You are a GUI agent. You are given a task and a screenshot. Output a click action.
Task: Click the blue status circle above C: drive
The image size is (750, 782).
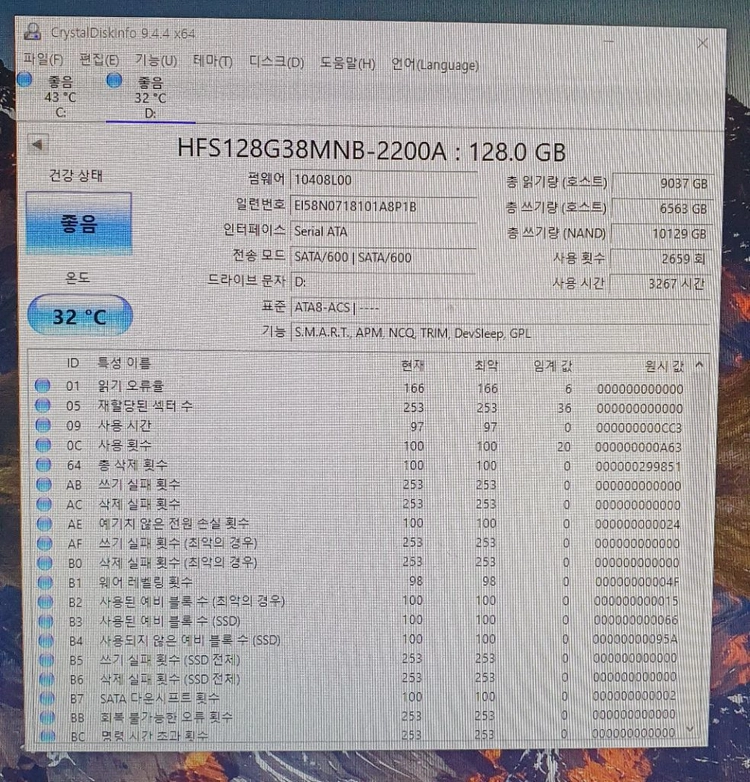point(24,79)
